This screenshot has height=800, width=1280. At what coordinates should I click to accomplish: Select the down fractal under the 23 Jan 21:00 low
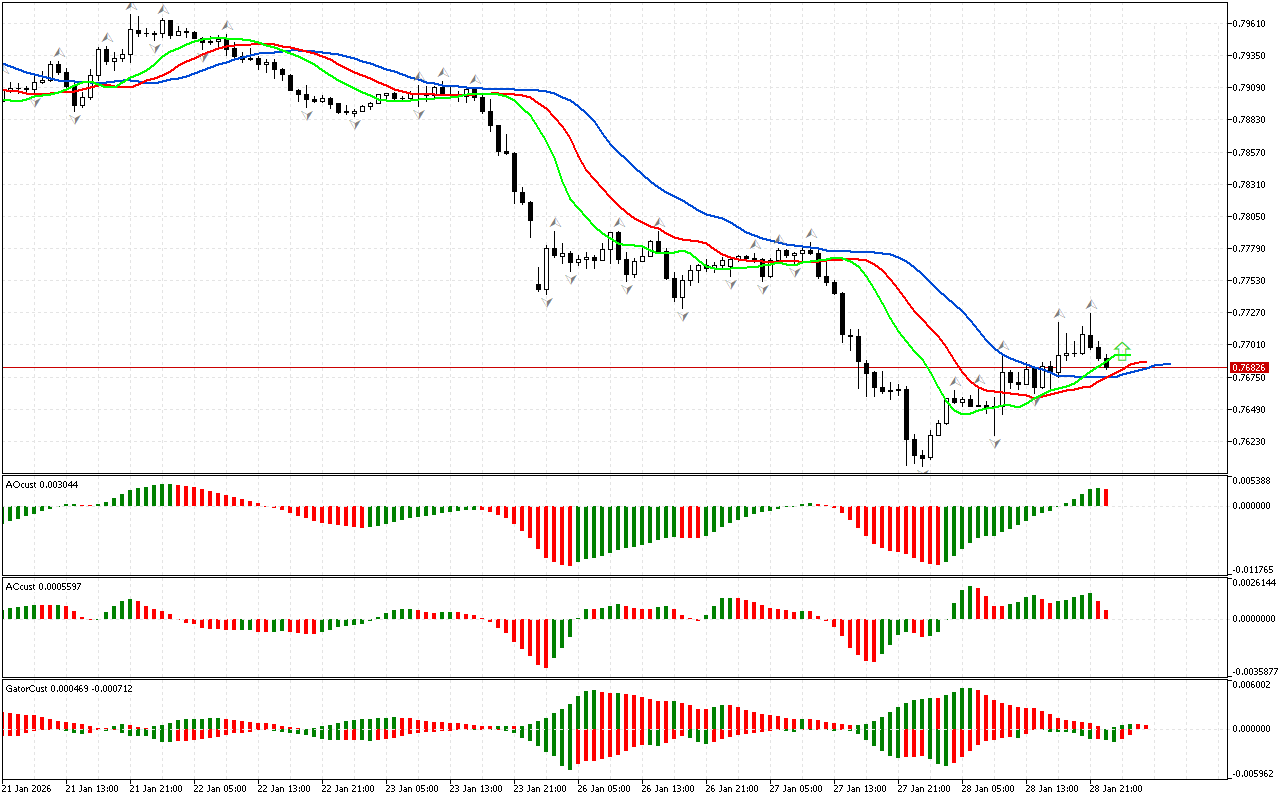pyautogui.click(x=546, y=300)
